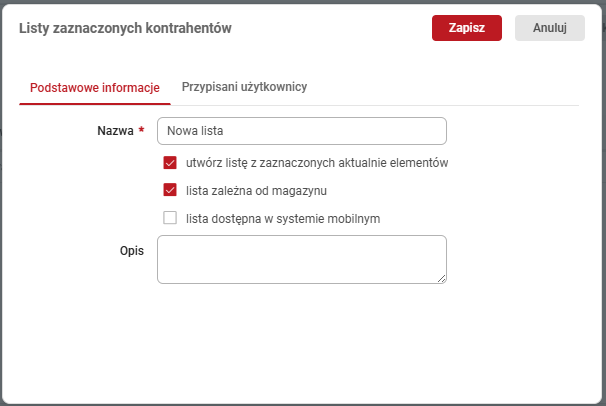Click the Opis textarea resize handle
The width and height of the screenshot is (606, 406).
coord(441,279)
